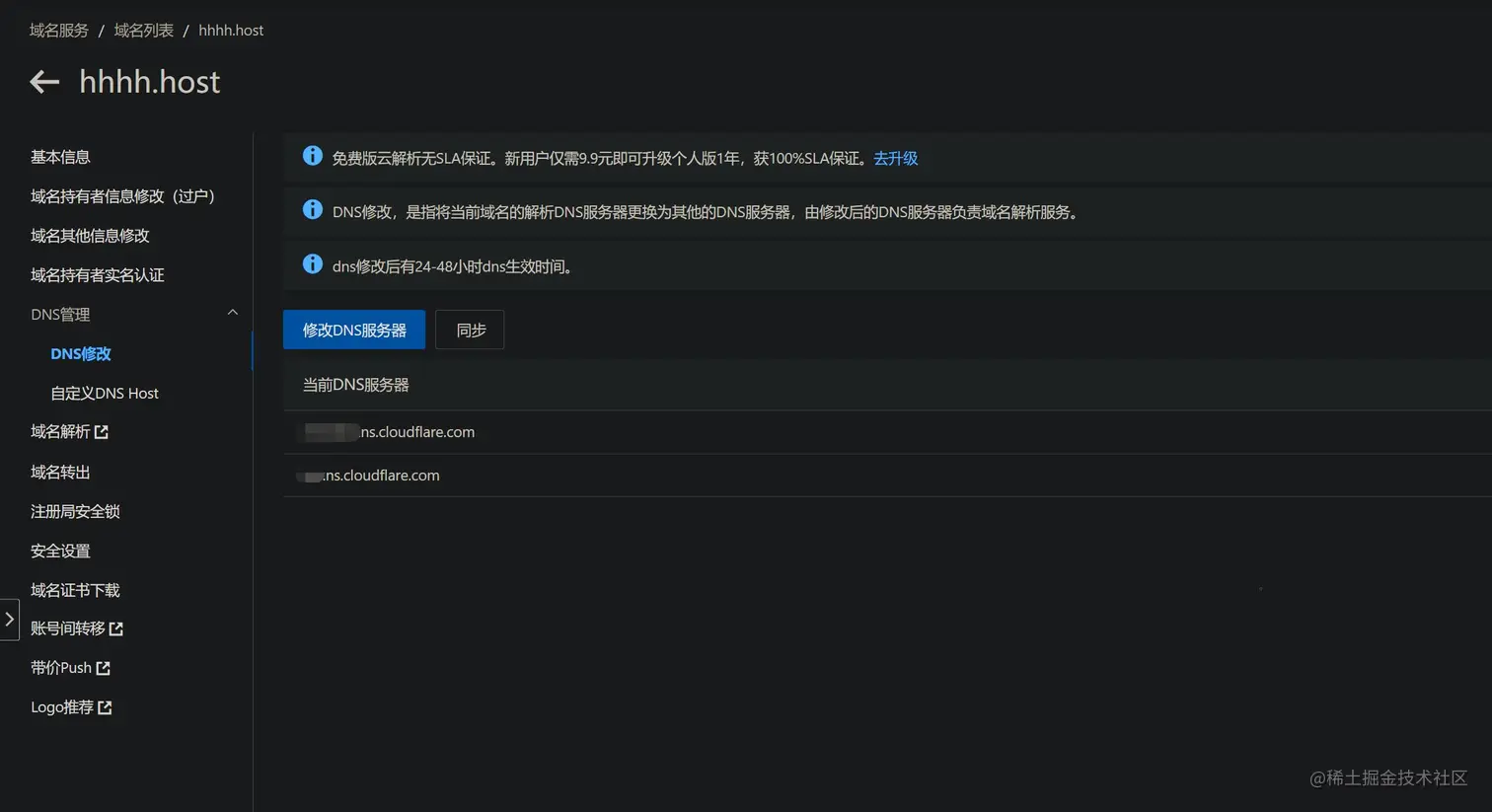Select the first ns.cloudflare.com server row

[887, 432]
